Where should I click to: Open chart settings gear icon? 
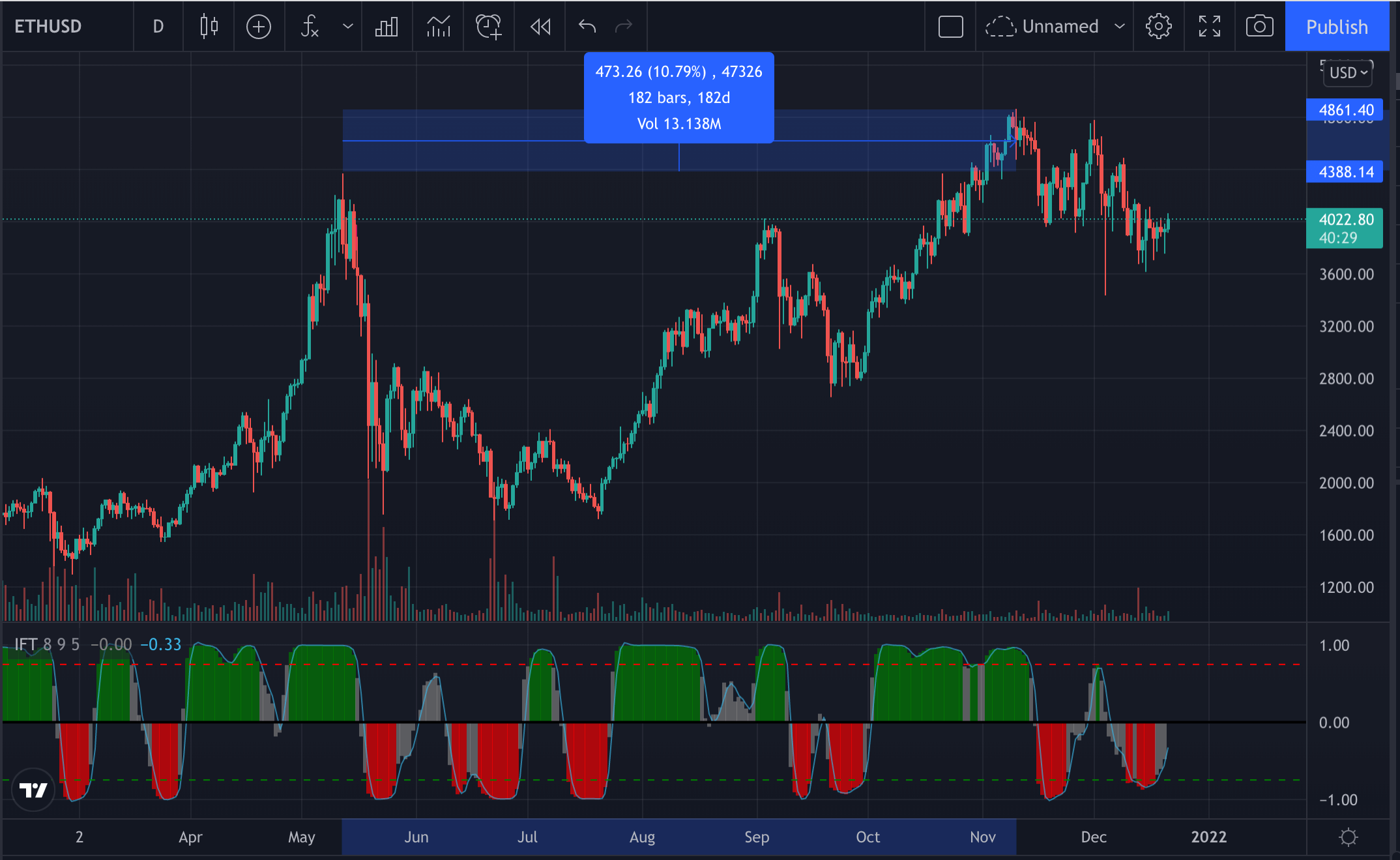(1159, 27)
